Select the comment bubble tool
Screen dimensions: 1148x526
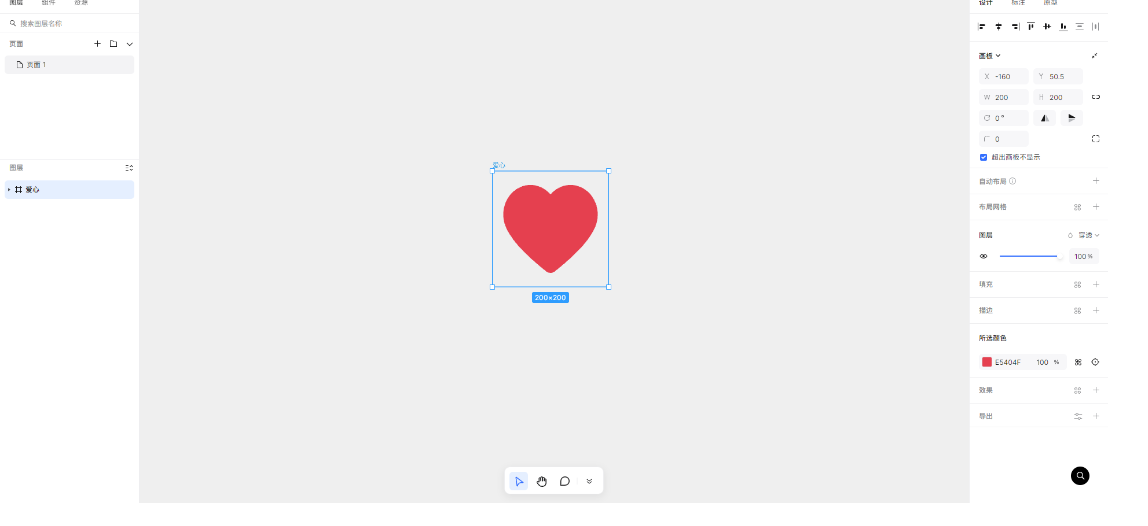(x=564, y=481)
